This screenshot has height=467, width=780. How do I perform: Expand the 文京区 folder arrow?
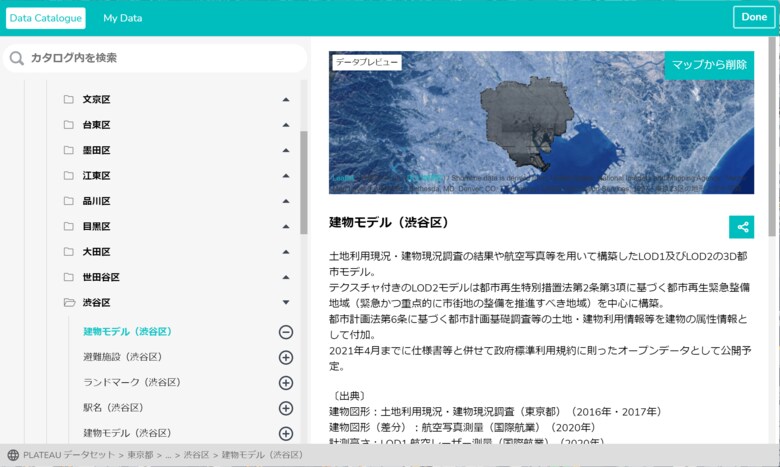pyautogui.click(x=286, y=99)
